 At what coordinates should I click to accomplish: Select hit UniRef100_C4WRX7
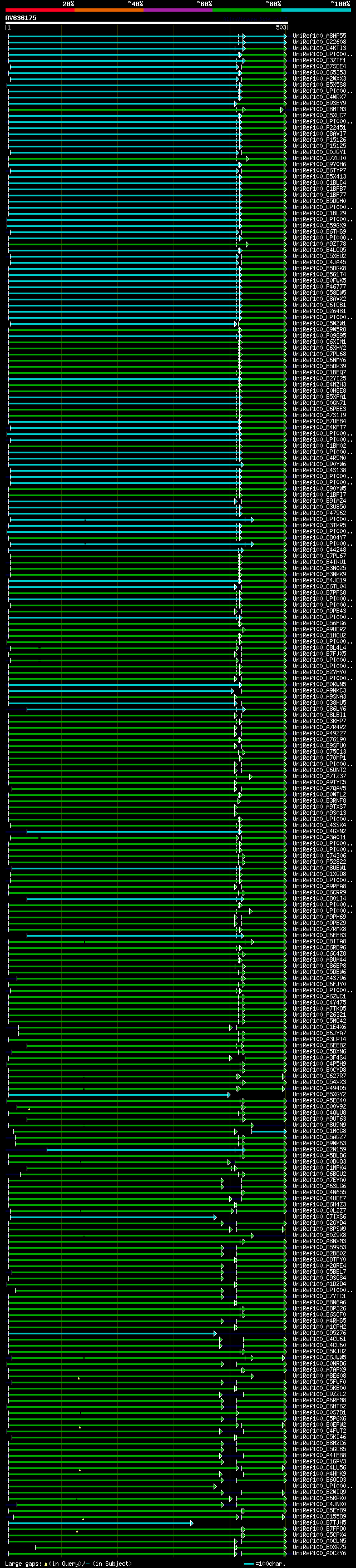coord(319,97)
